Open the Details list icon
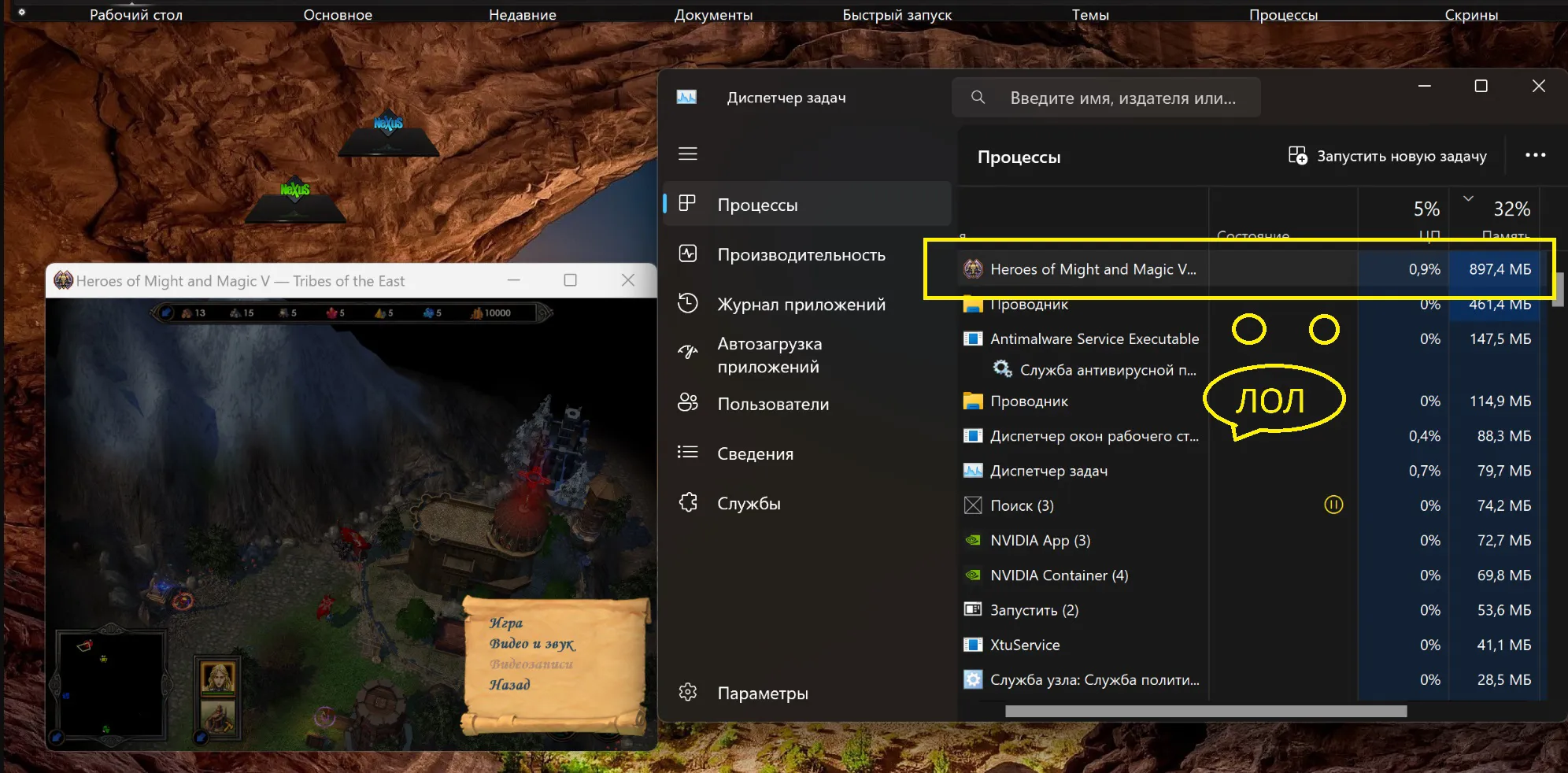 coord(688,452)
